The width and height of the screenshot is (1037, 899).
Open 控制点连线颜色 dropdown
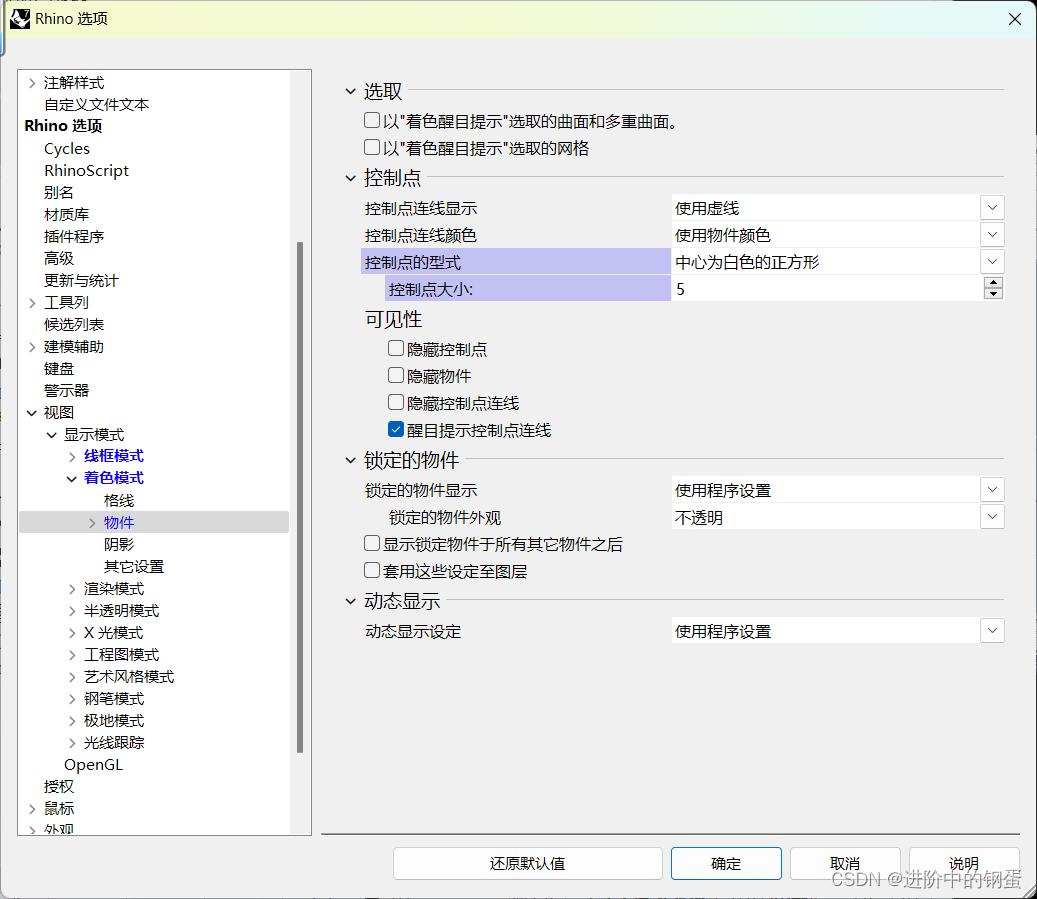[992, 235]
